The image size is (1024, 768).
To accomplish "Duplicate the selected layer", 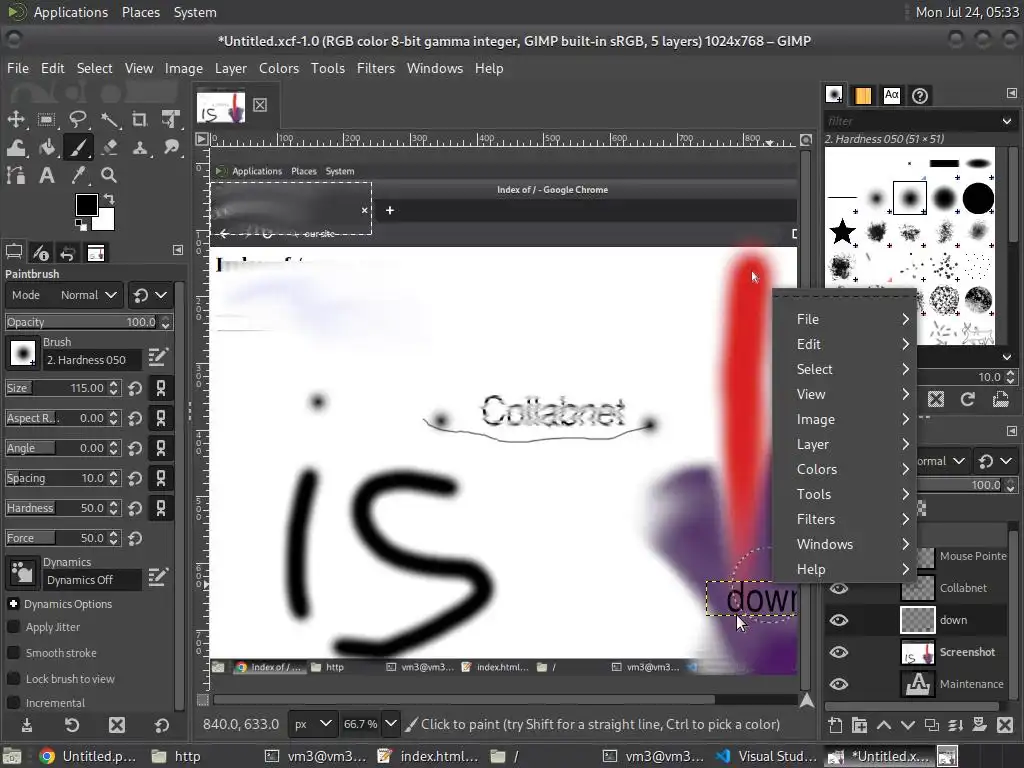I will 932,725.
